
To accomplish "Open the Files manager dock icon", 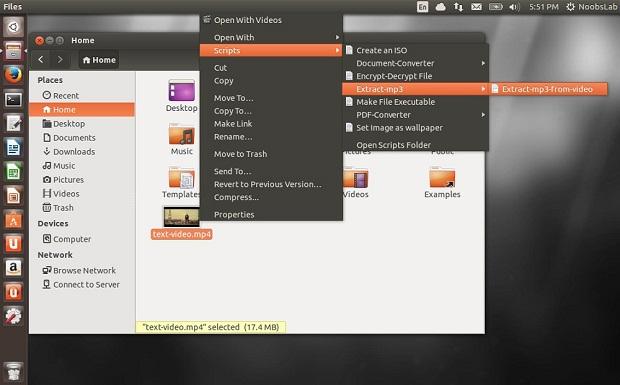I will (x=13, y=51).
